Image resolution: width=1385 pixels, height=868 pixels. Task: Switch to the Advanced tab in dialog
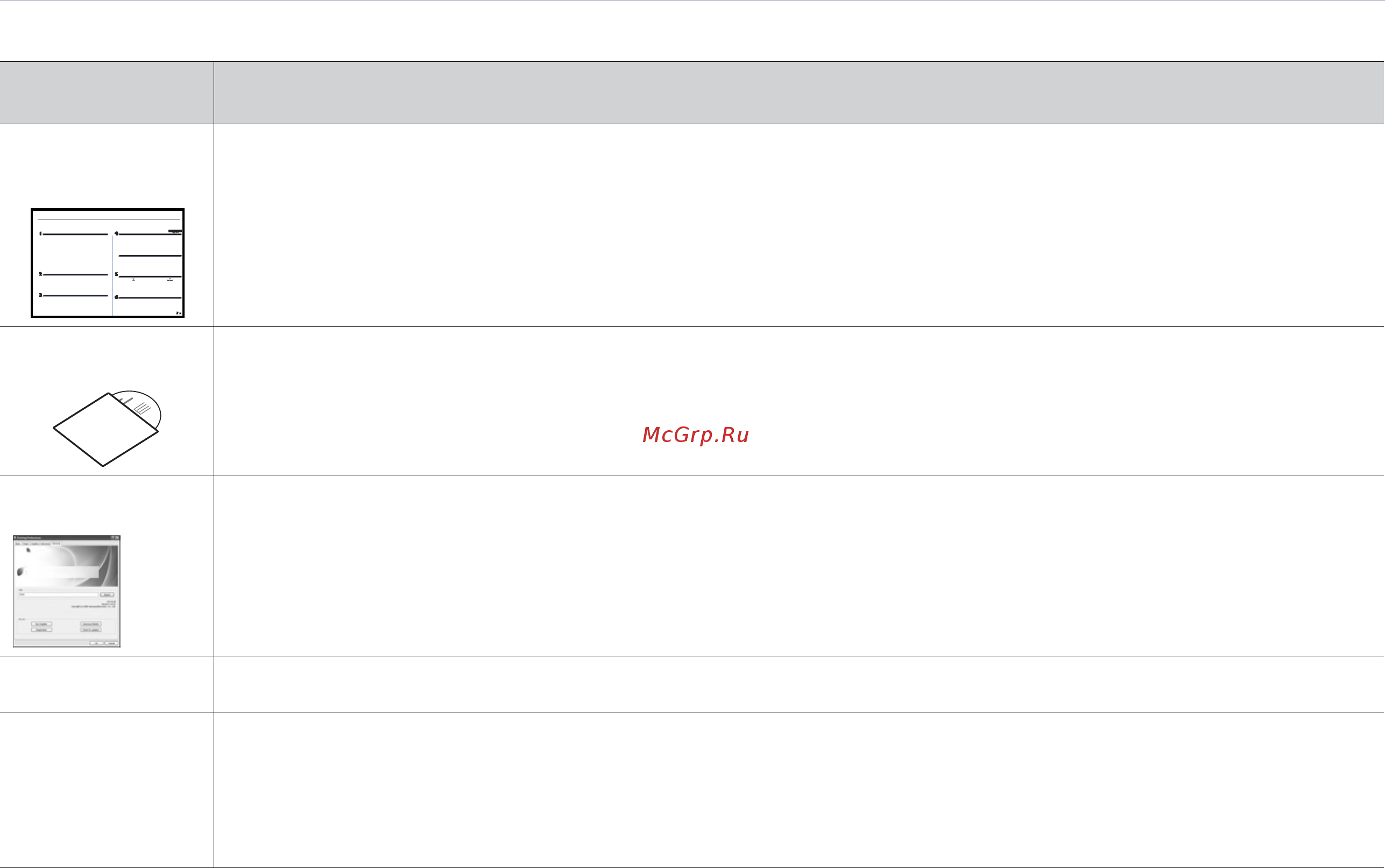point(46,544)
